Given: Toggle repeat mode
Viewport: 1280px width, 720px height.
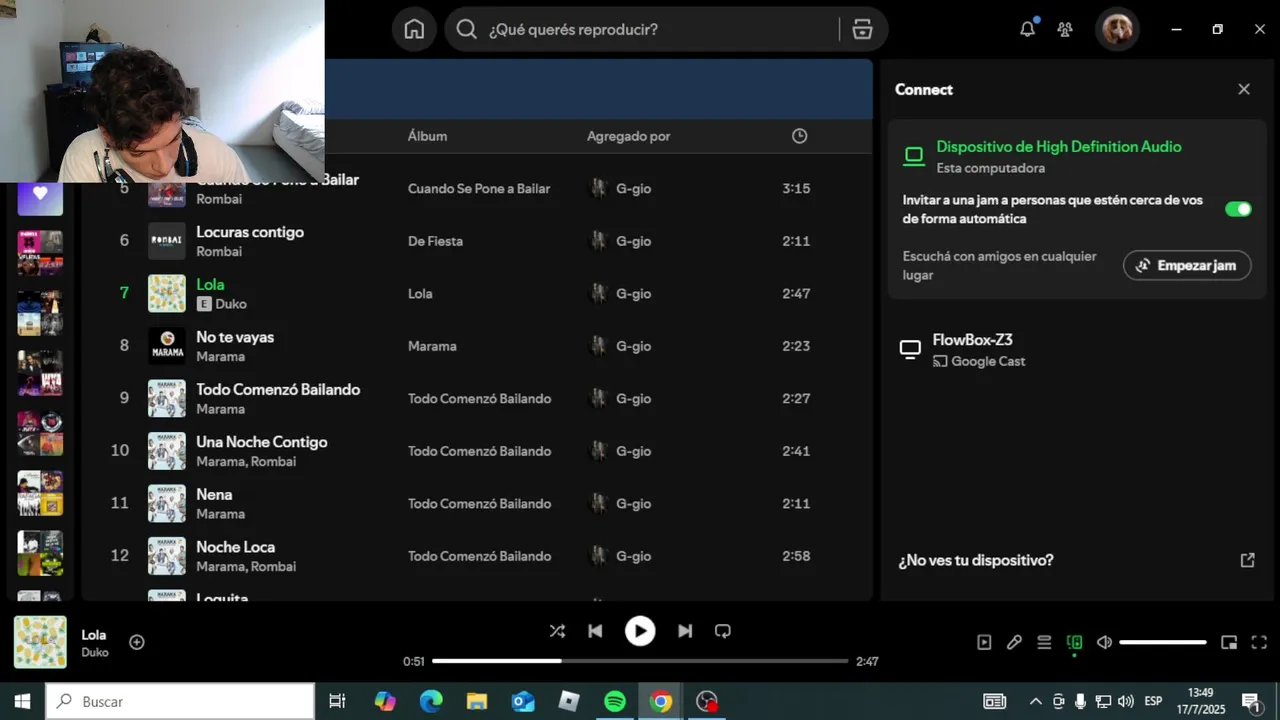Looking at the screenshot, I should tap(723, 631).
